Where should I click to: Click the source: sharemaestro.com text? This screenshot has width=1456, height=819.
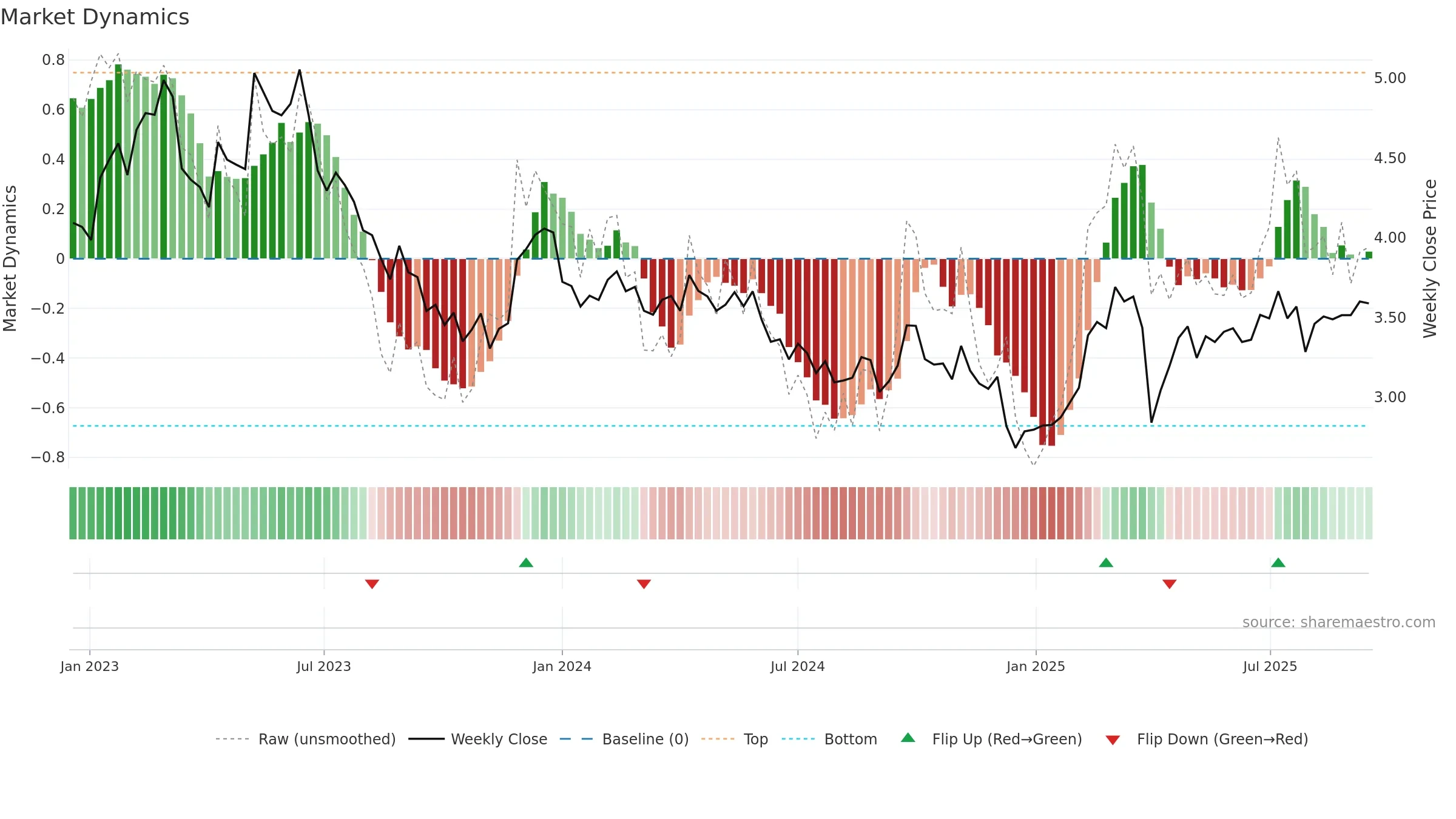[x=1339, y=622]
